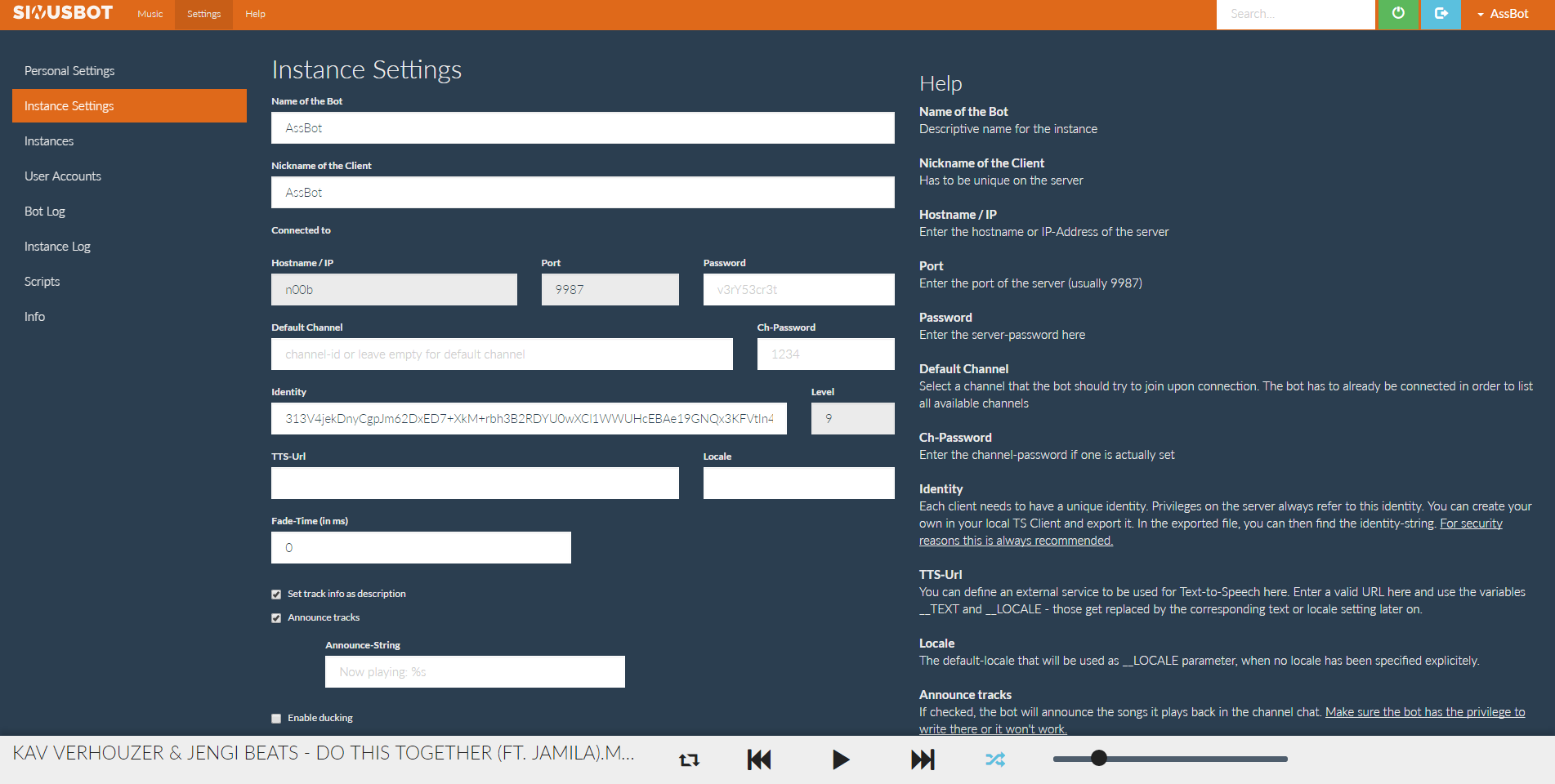The height and width of the screenshot is (784, 1555).
Task: Skip to the next track
Action: [x=923, y=760]
